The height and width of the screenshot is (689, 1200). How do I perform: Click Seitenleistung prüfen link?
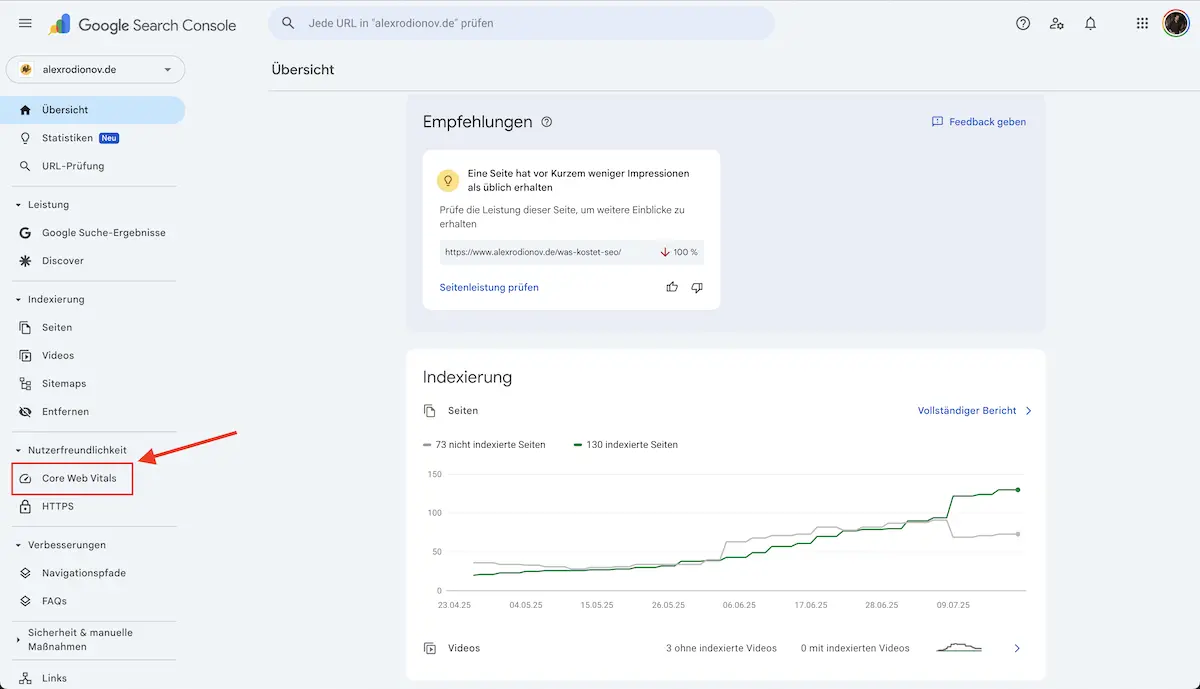coord(489,287)
